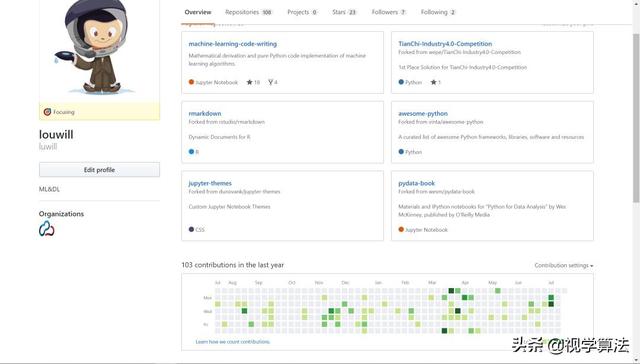Click the Organizations heading
640x364 pixels.
[61, 214]
